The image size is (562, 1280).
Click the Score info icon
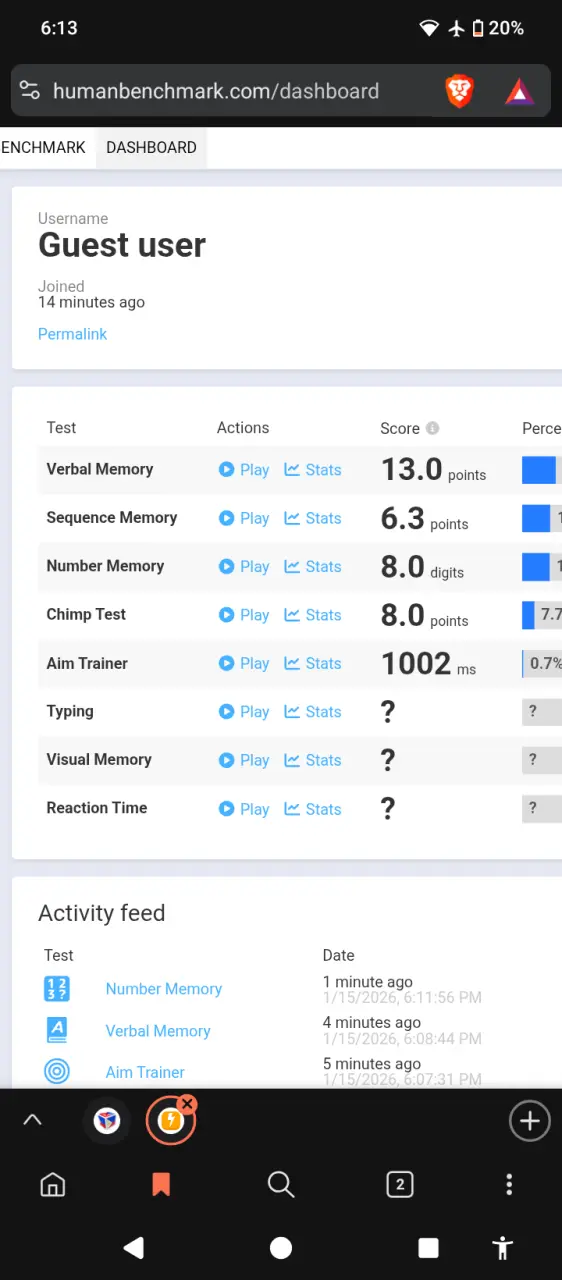point(432,428)
